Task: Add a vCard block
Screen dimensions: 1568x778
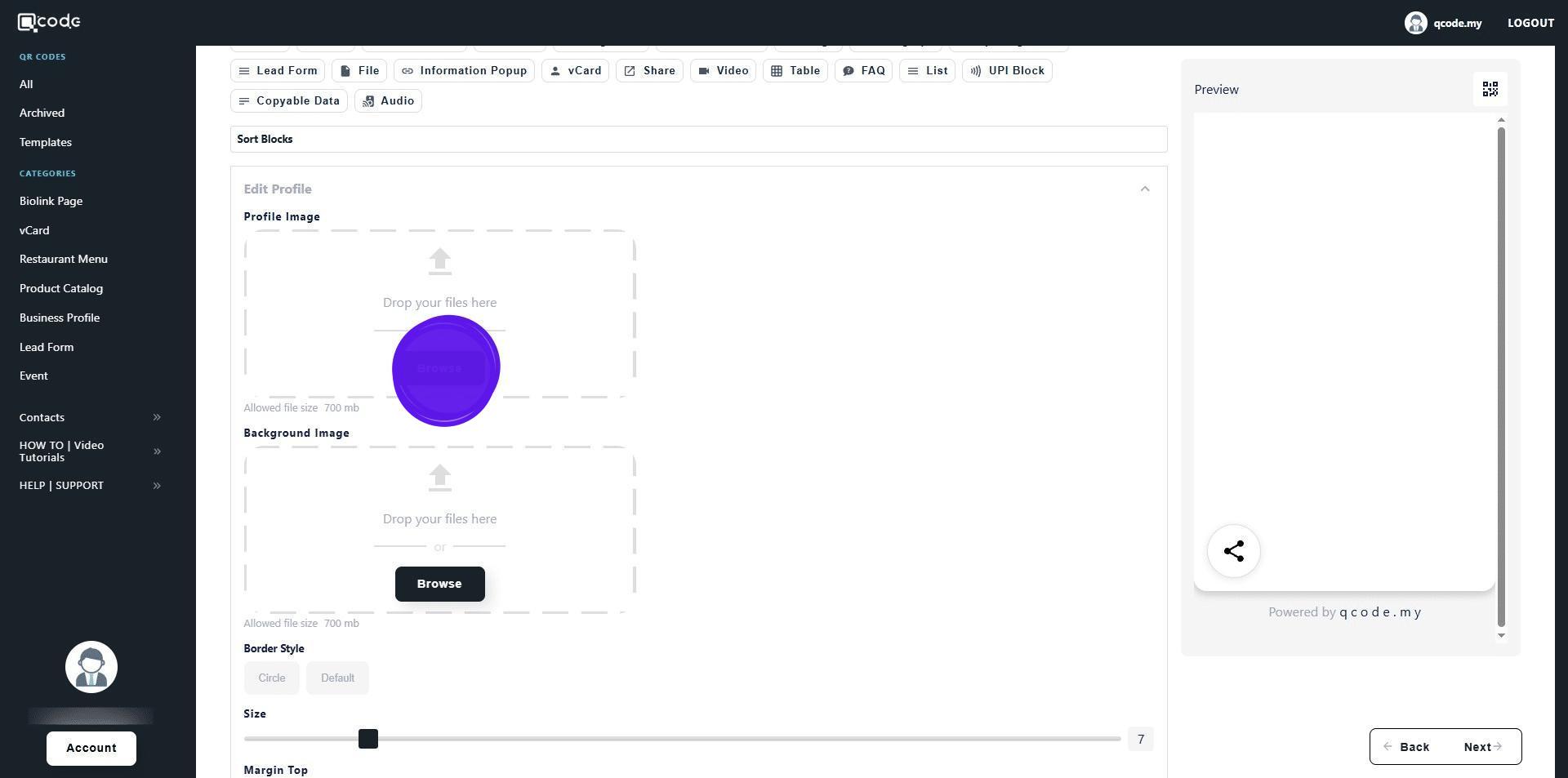Action: point(575,71)
